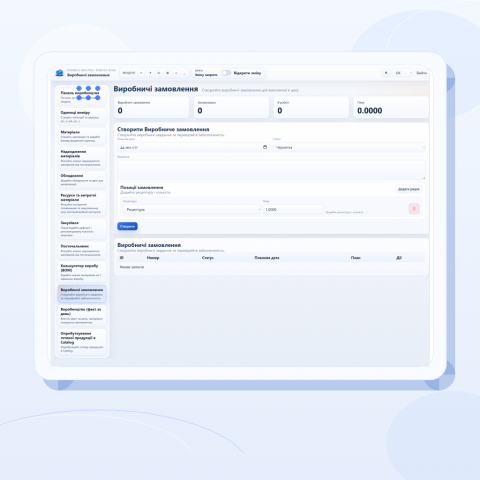Click the 'В роботі' stat card
Screen dimensions: 480x480
click(311, 107)
